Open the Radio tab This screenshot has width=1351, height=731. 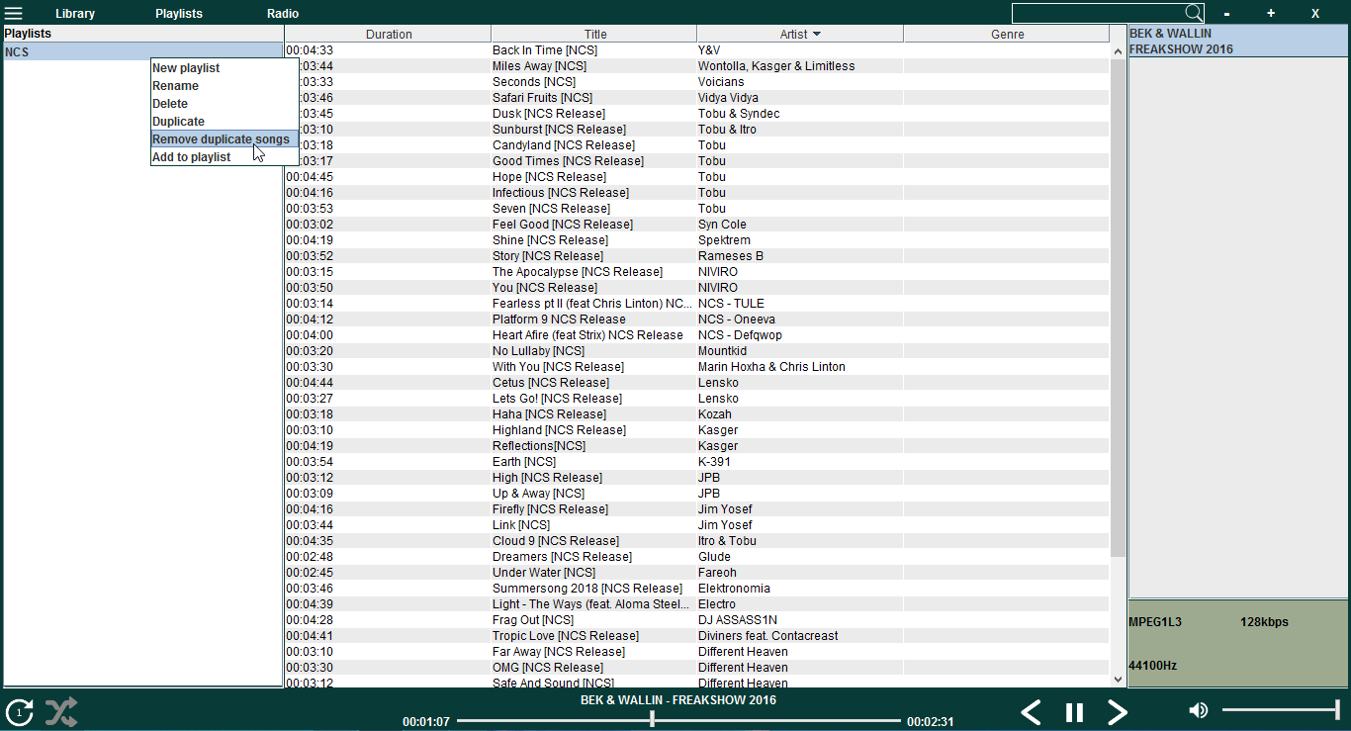283,14
